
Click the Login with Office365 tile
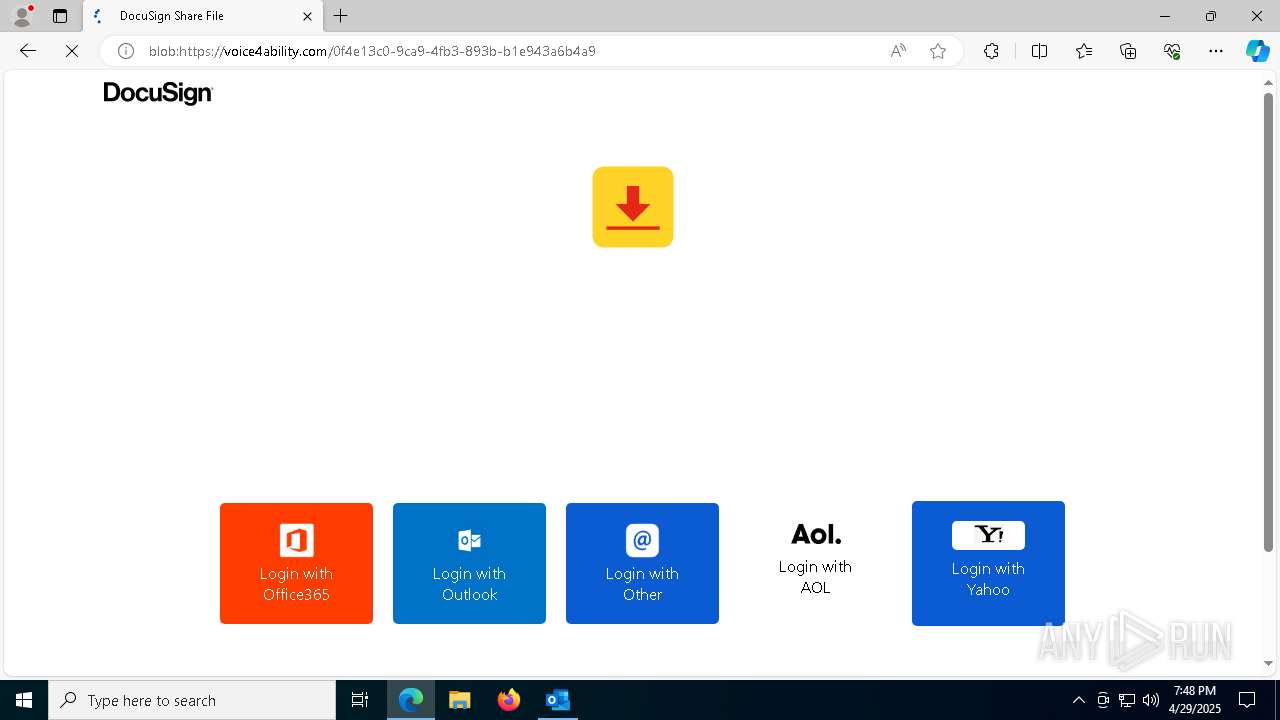tap(296, 563)
